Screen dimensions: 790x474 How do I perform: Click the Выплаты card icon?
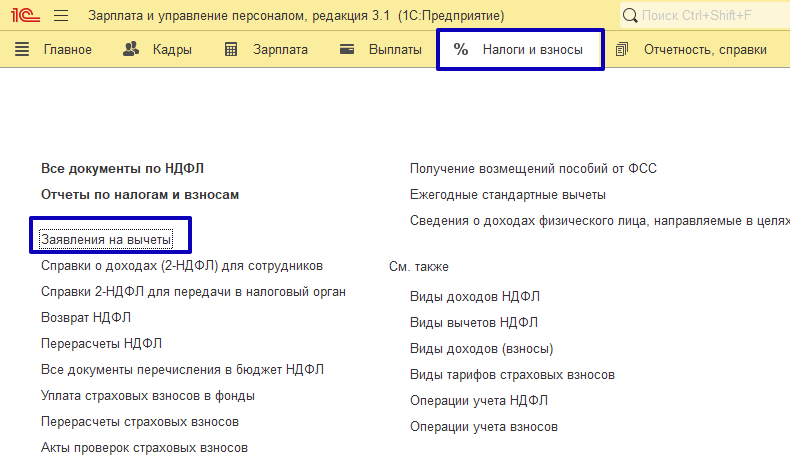coord(347,49)
